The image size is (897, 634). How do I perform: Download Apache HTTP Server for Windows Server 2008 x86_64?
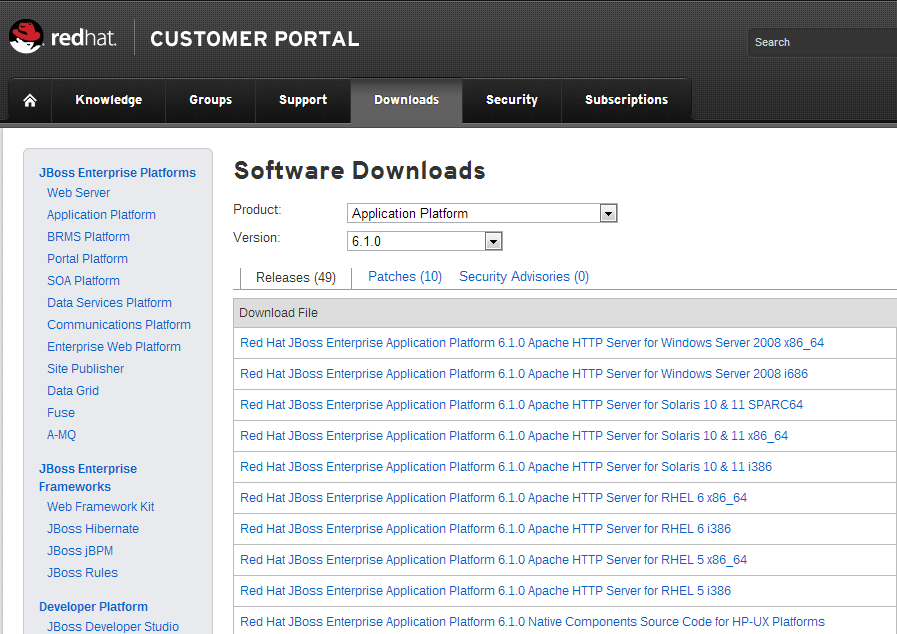click(532, 343)
